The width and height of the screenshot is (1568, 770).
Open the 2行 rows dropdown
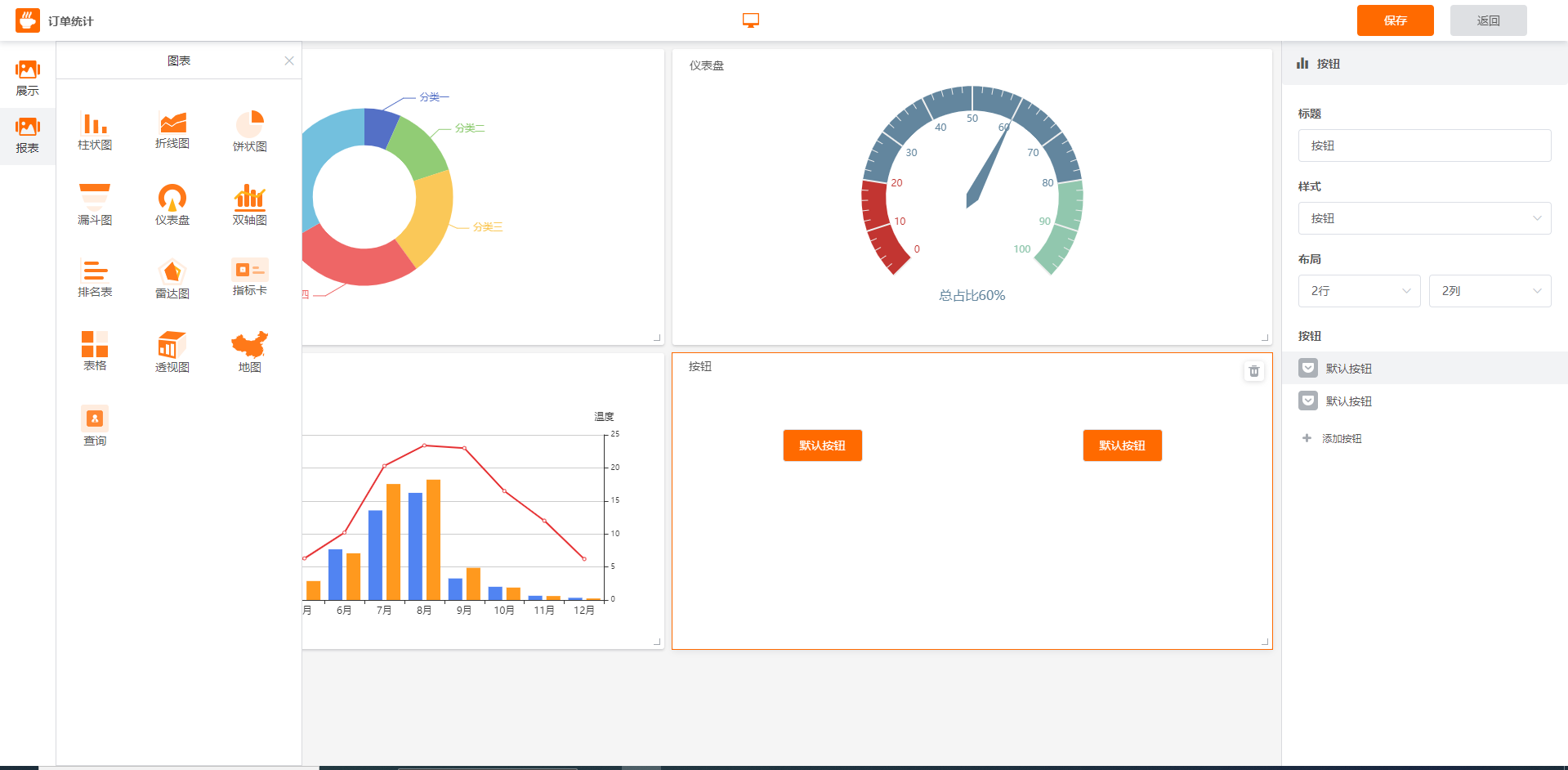pyautogui.click(x=1360, y=291)
